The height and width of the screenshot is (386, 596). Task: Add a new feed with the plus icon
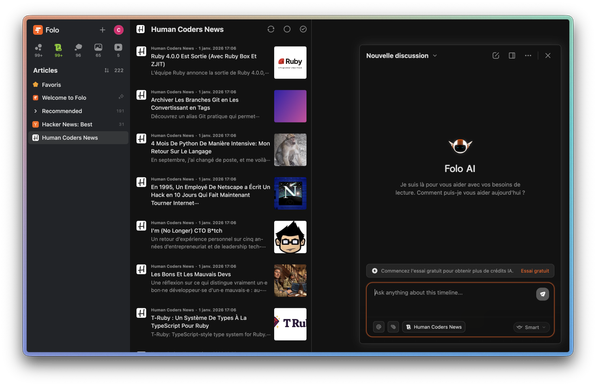coord(102,30)
